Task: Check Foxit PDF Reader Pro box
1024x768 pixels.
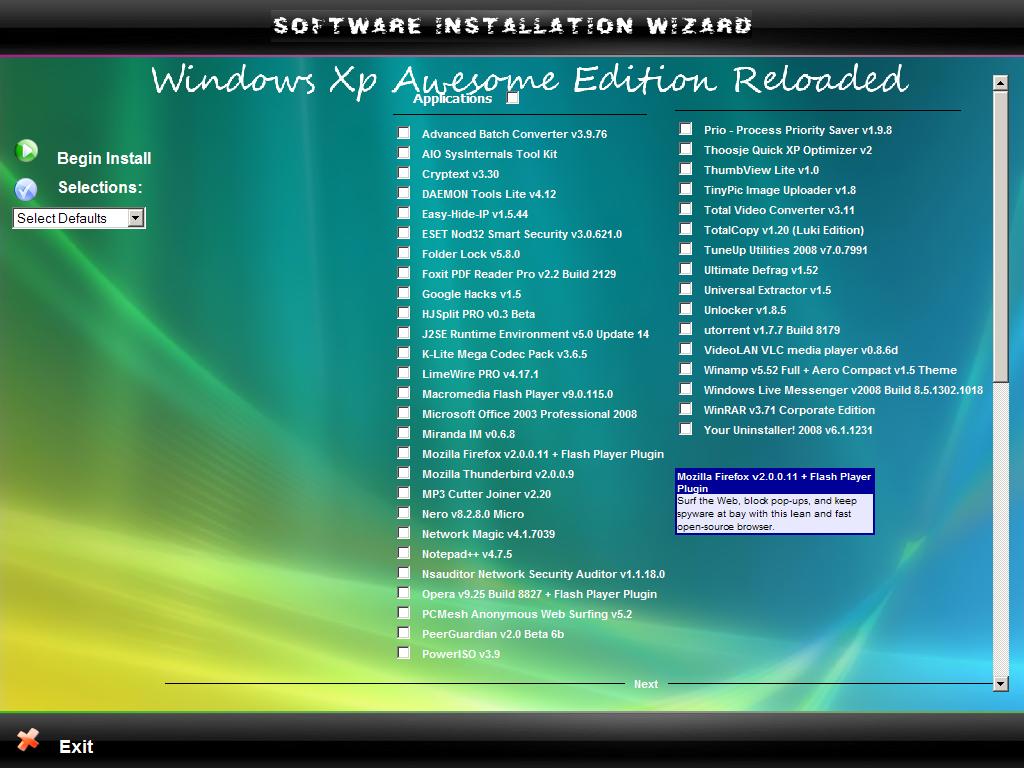Action: 404,273
